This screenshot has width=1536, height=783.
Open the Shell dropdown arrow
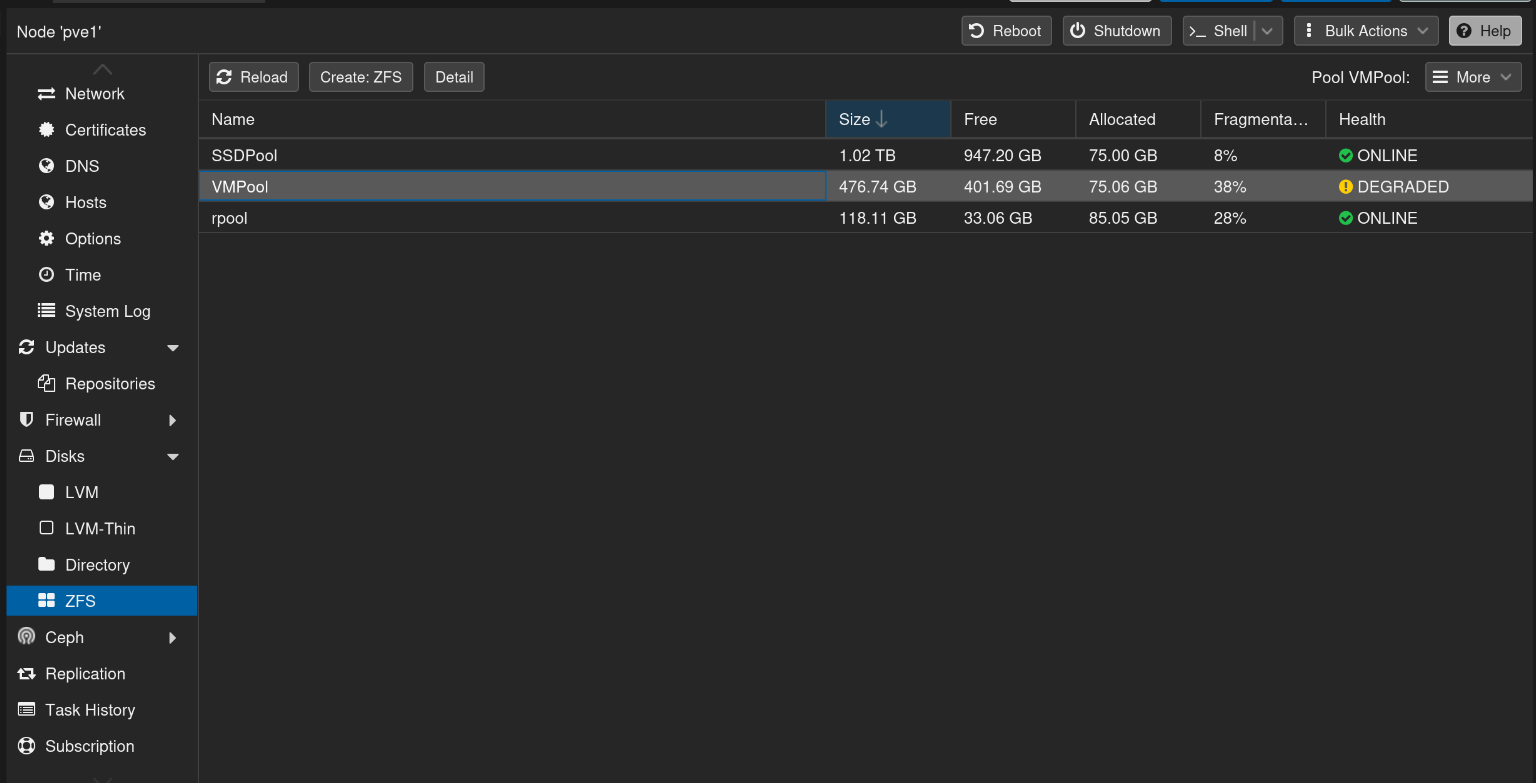coord(1268,31)
